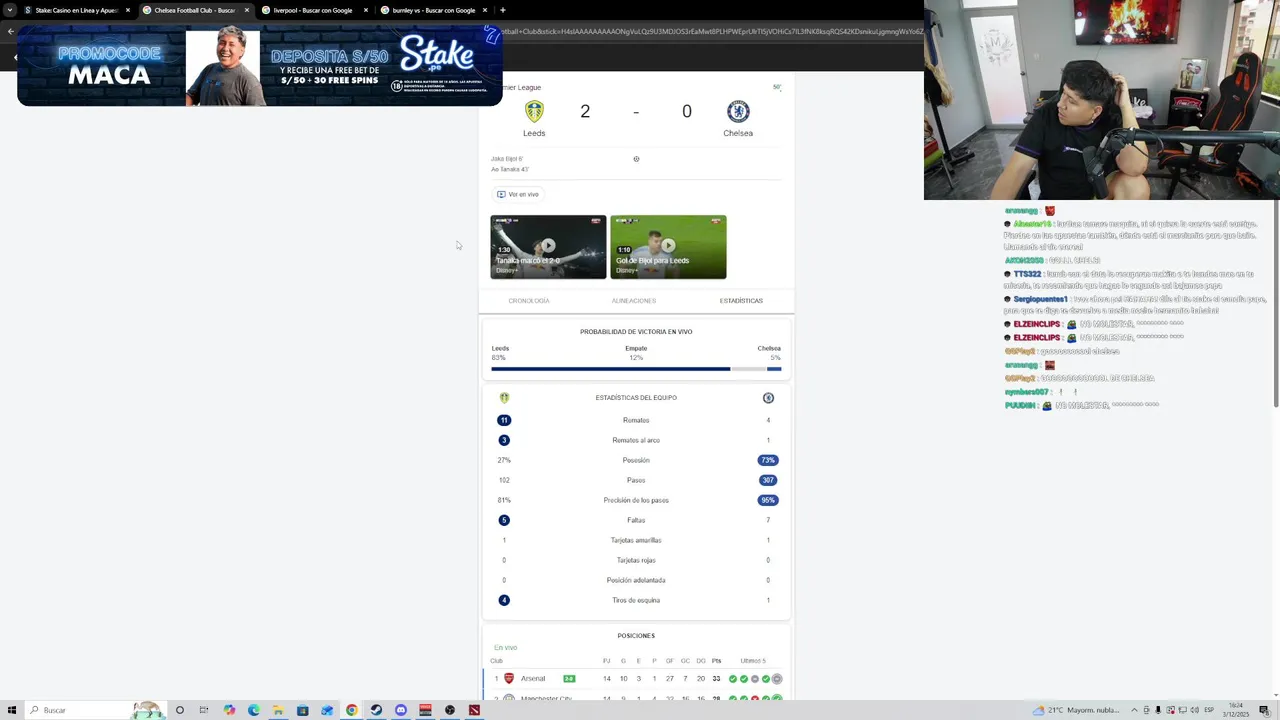The height and width of the screenshot is (720, 1280).
Task: Click the Posesión stat label
Action: point(636,460)
